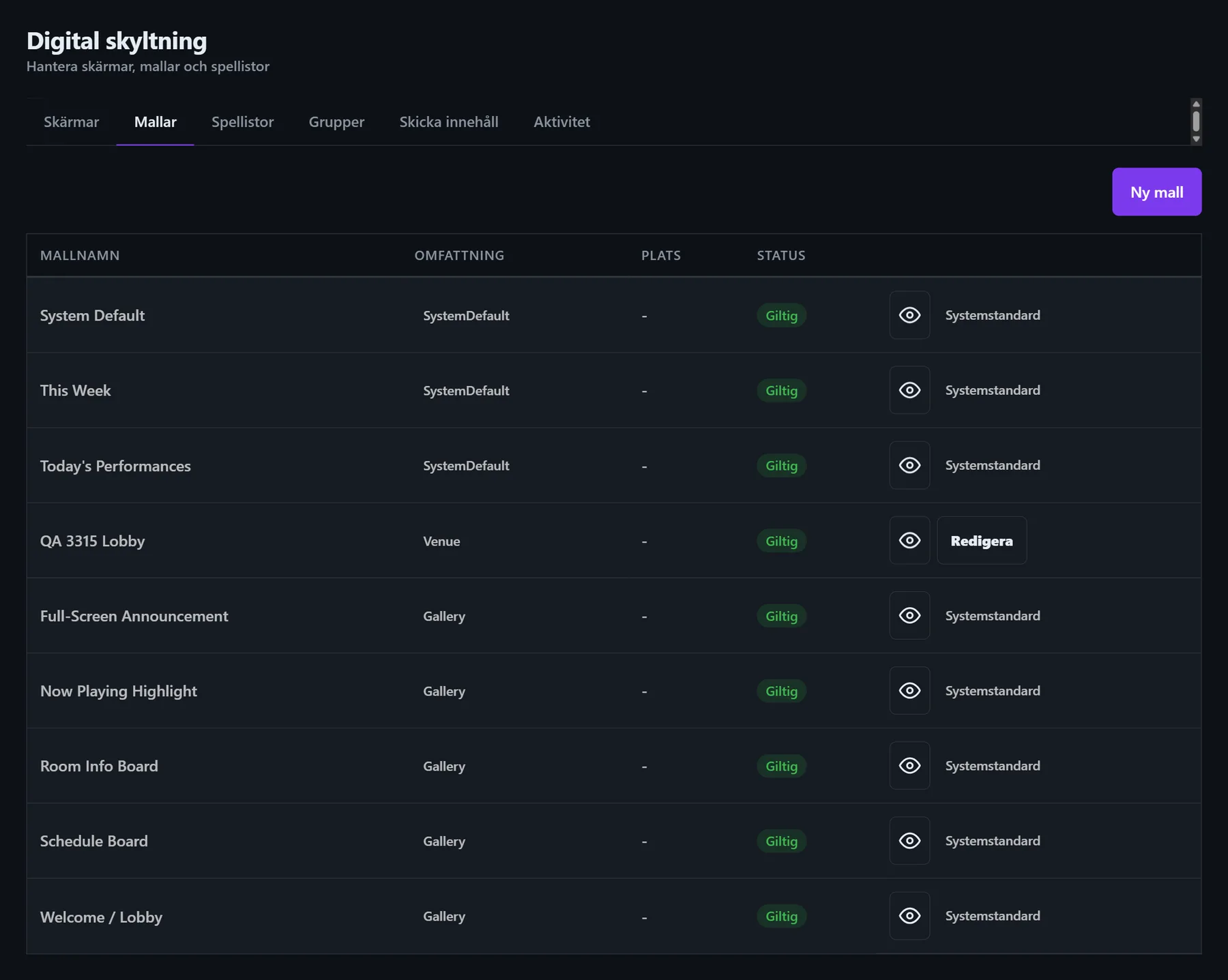Viewport: 1228px width, 980px height.
Task: Select the Now Playing Highlight template name
Action: coord(118,691)
